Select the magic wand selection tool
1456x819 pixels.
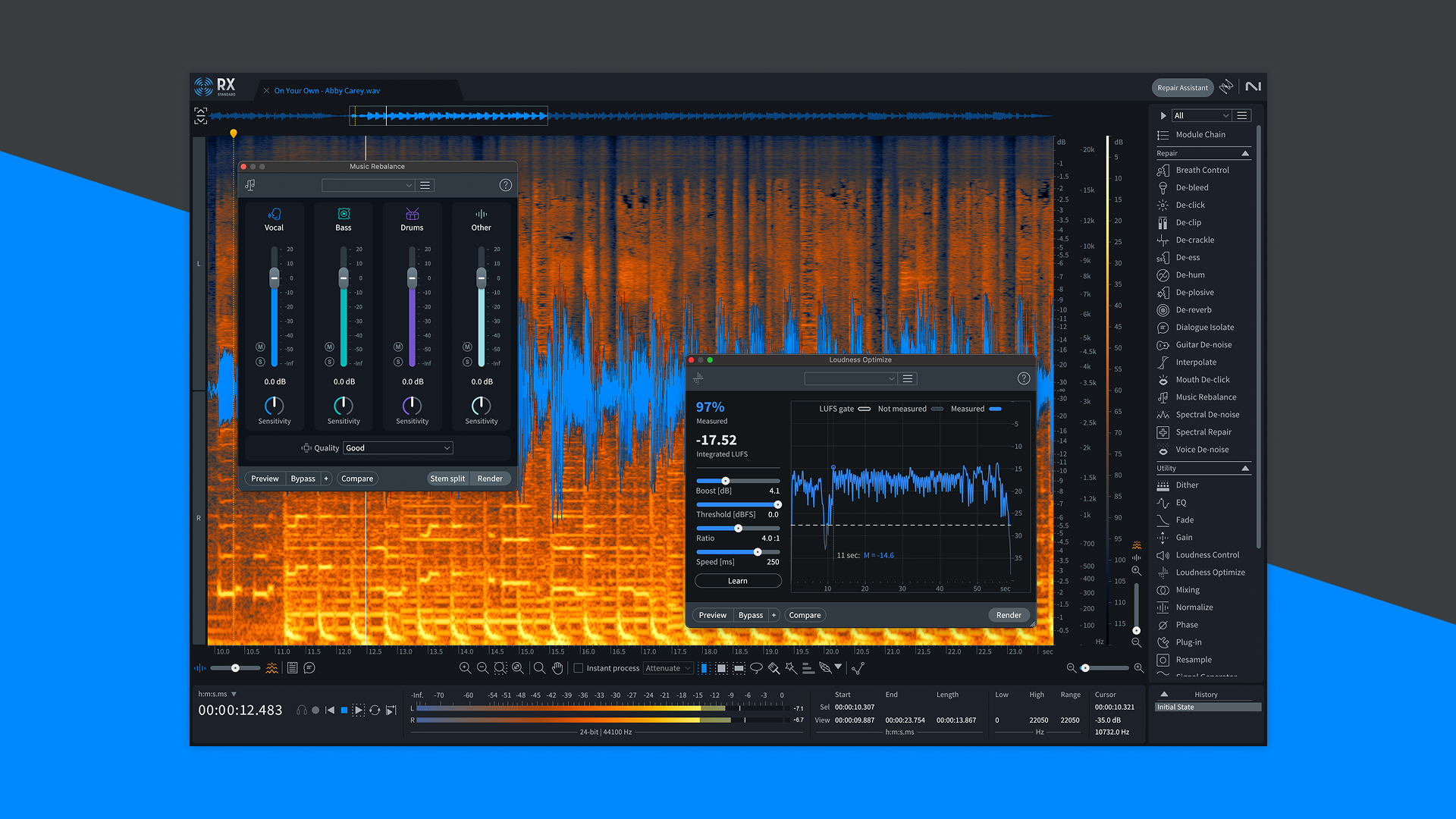791,668
